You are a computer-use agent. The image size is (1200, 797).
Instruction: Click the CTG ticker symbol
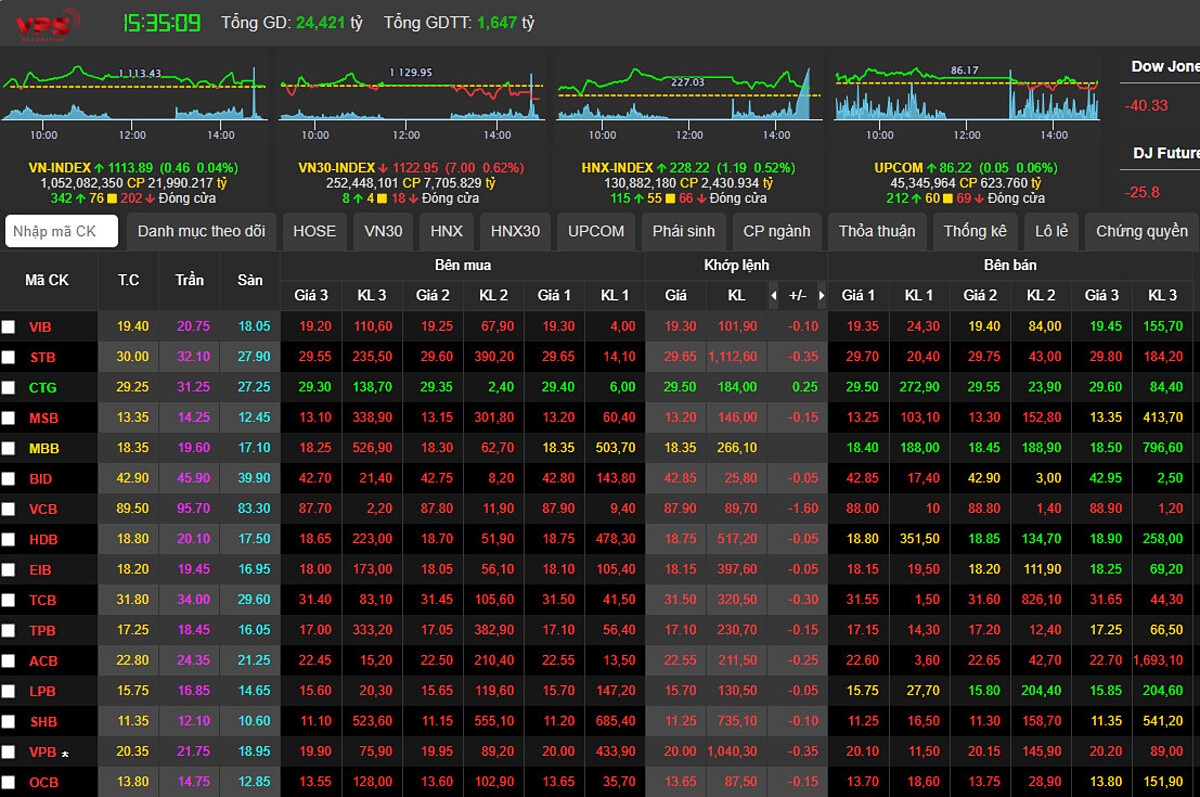pyautogui.click(x=43, y=387)
